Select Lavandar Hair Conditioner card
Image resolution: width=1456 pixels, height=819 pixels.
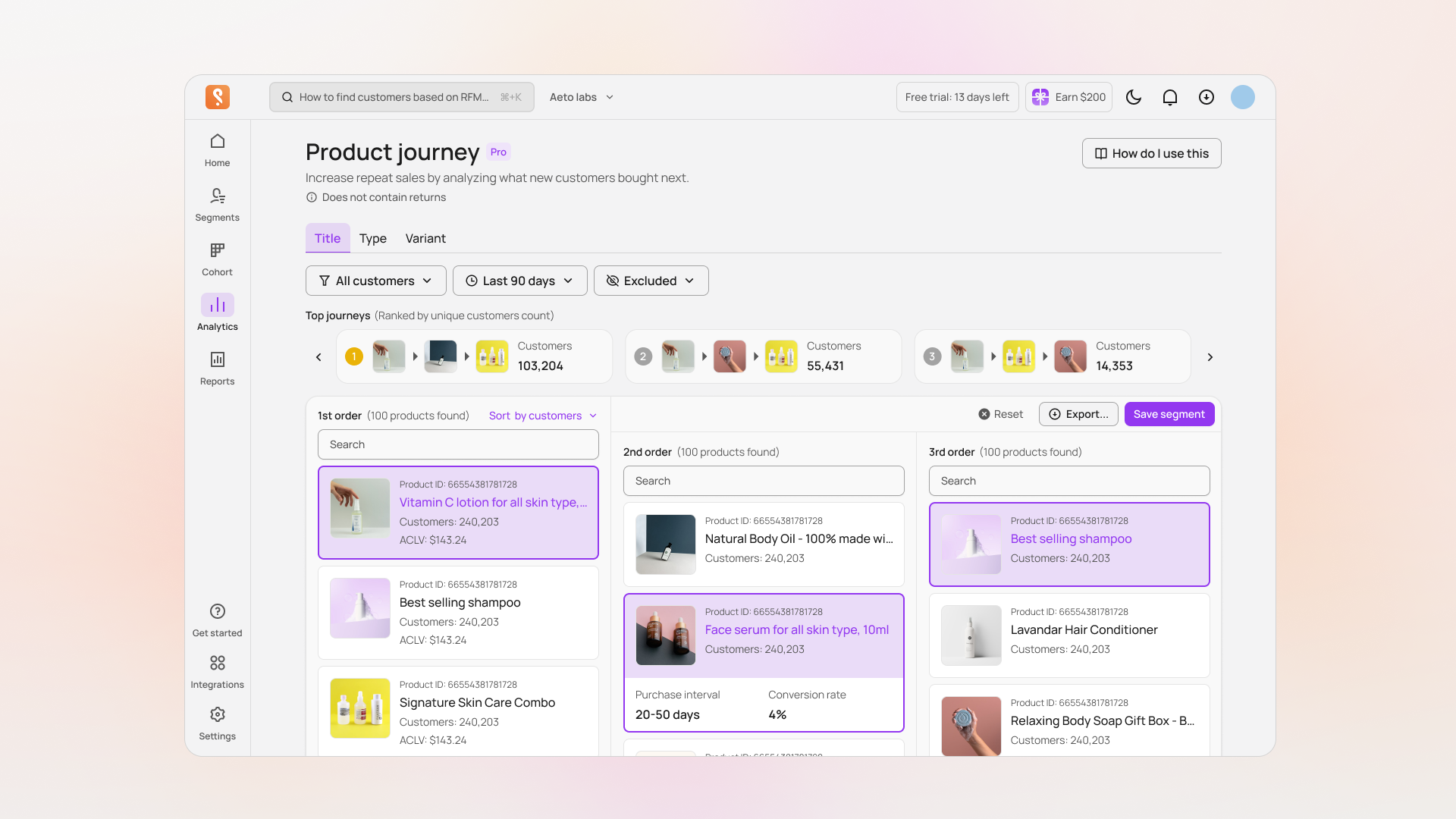point(1069,635)
